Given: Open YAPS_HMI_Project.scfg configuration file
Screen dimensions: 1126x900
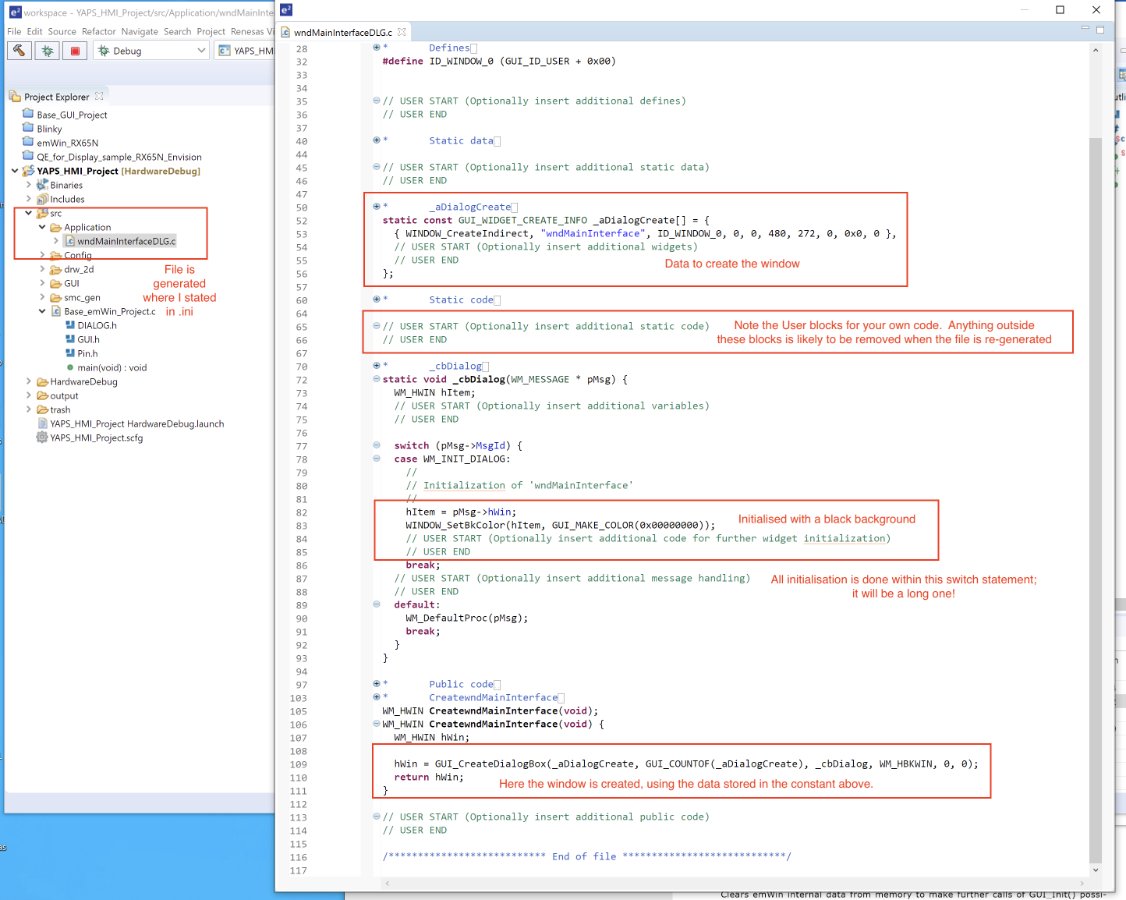Looking at the screenshot, I should pos(96,437).
